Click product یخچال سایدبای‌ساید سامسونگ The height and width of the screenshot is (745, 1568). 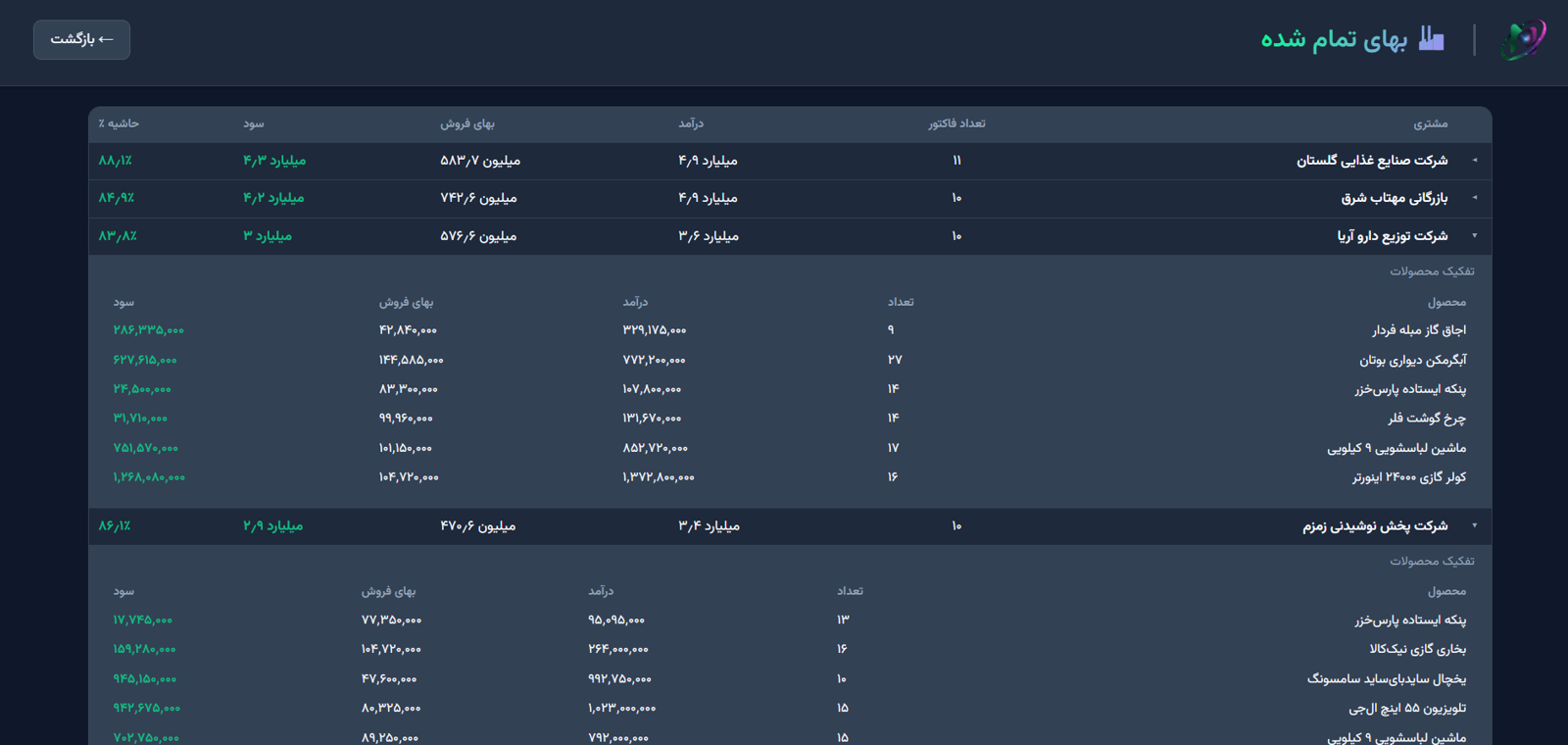pos(1387,678)
